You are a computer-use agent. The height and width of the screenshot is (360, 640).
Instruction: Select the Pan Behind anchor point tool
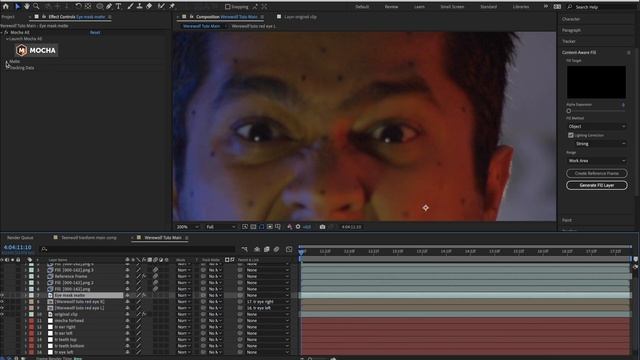point(88,6)
